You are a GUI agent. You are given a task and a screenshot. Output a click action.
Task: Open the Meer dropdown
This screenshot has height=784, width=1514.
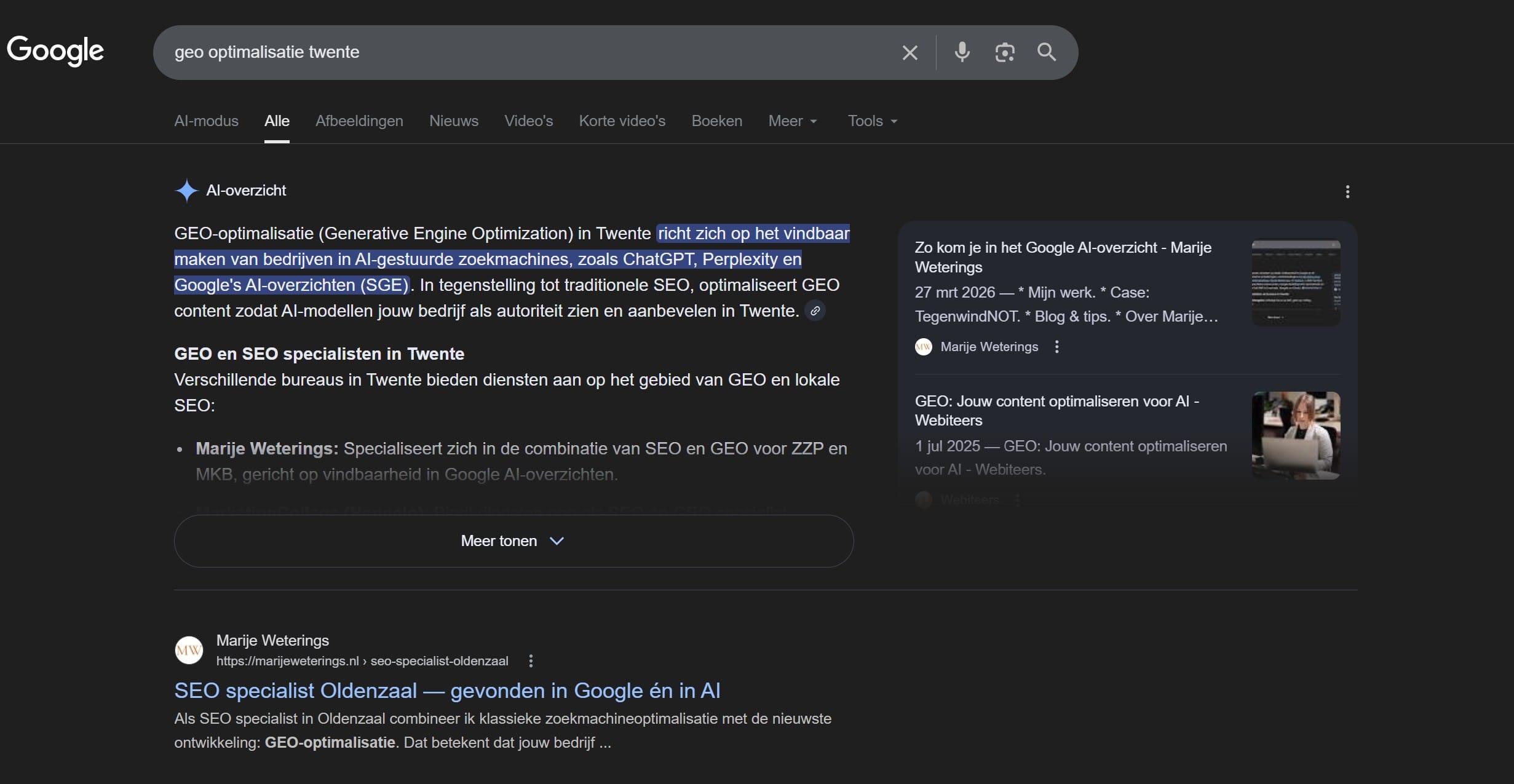[792, 121]
